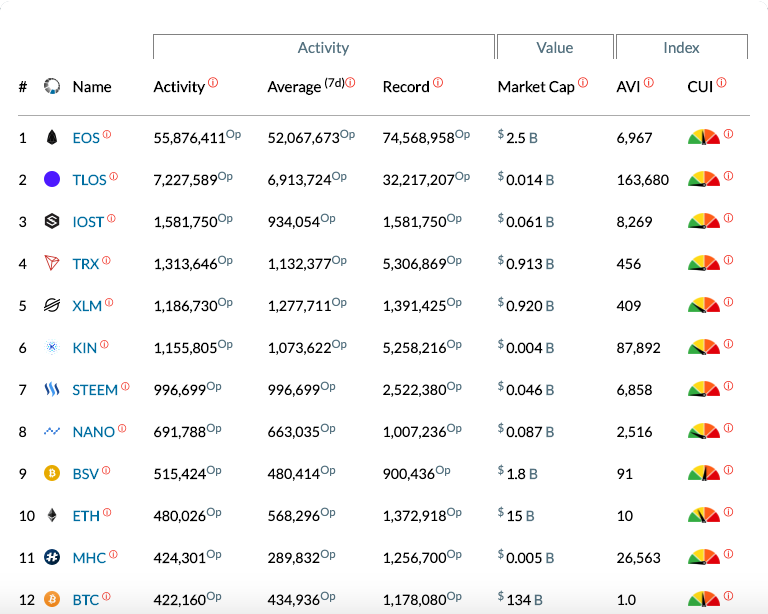Open the BSV coin link
Viewport: 768px width, 614px height.
(86, 474)
